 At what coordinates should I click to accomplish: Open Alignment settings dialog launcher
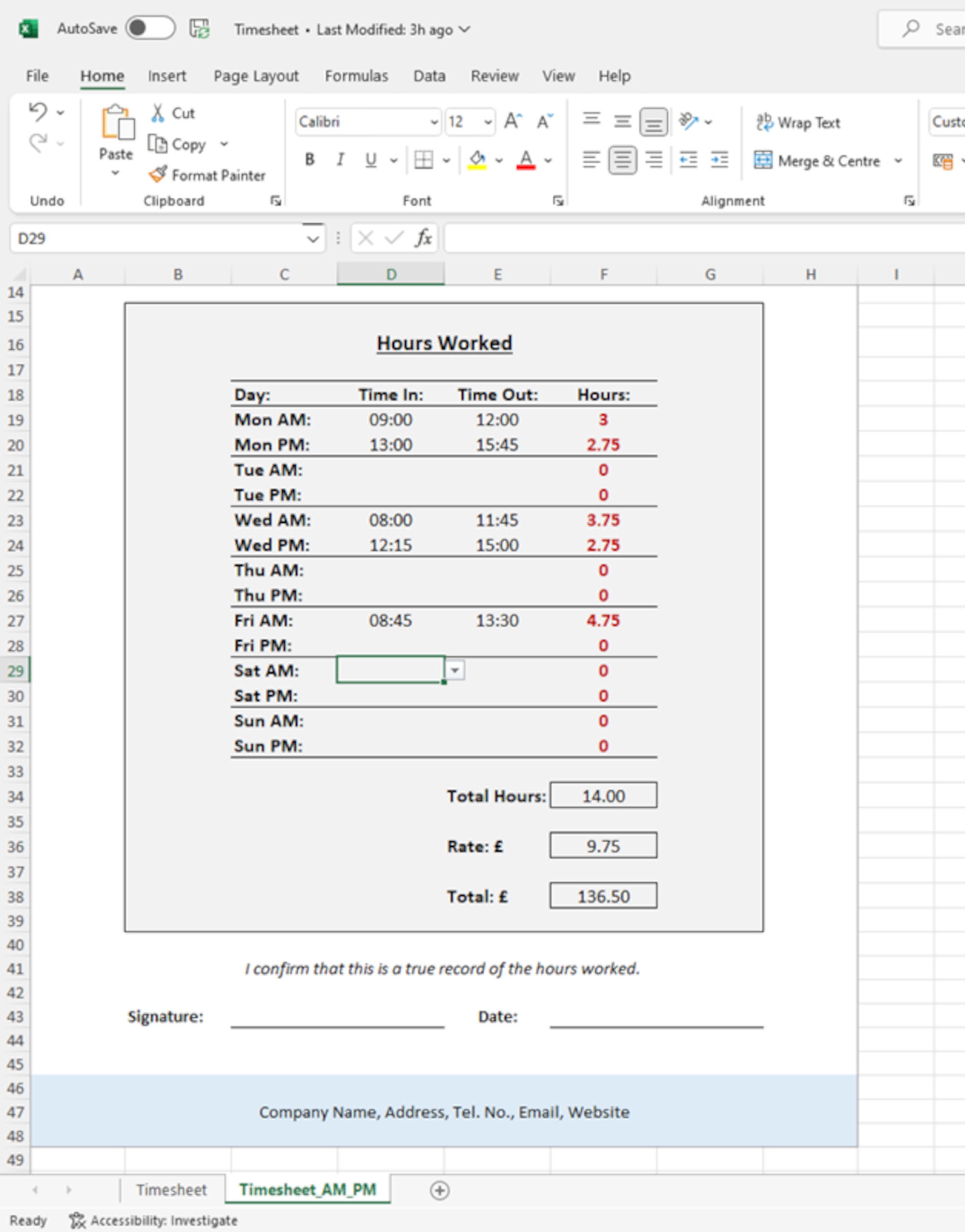(909, 201)
